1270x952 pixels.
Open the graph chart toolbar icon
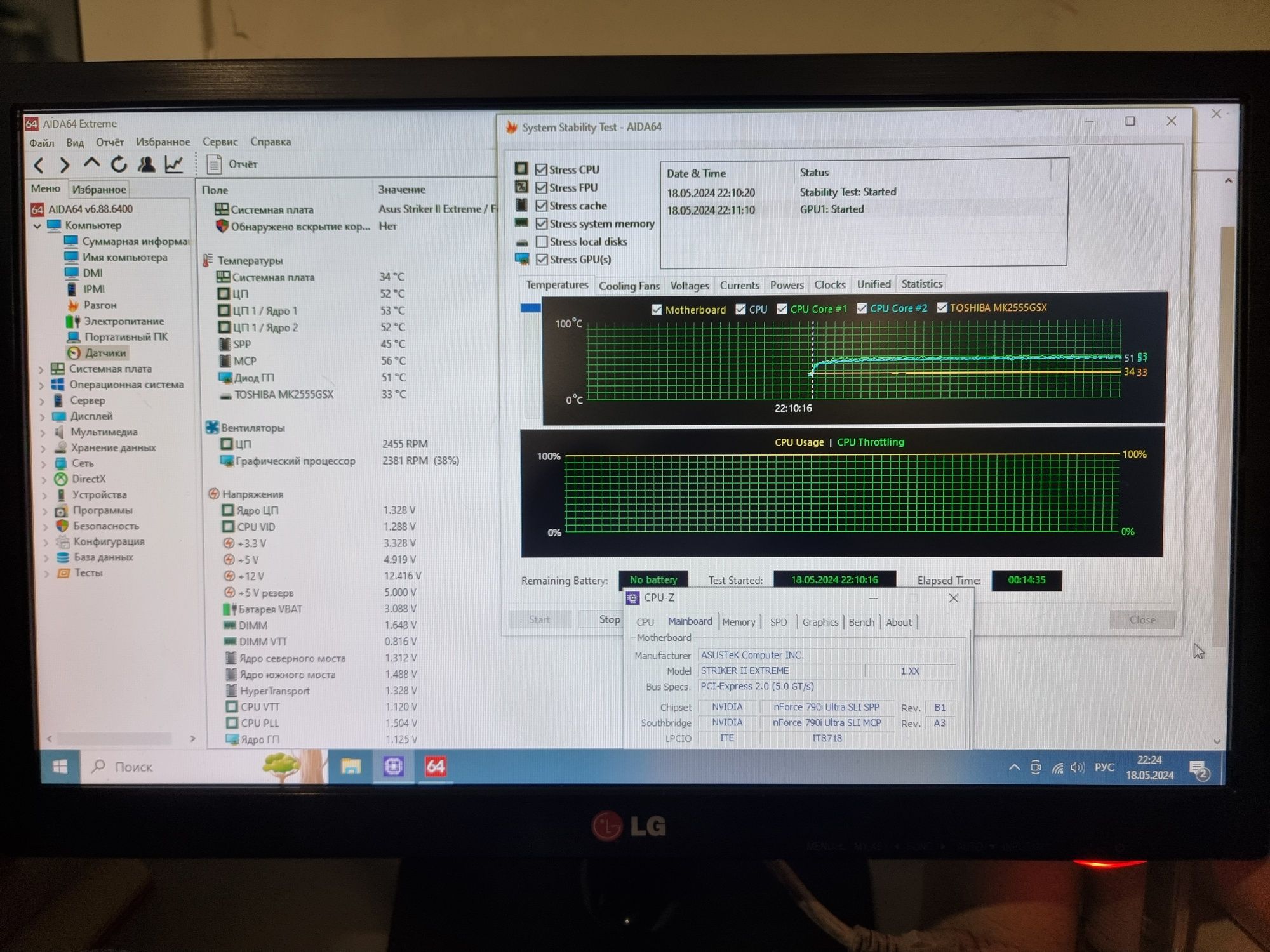[173, 164]
